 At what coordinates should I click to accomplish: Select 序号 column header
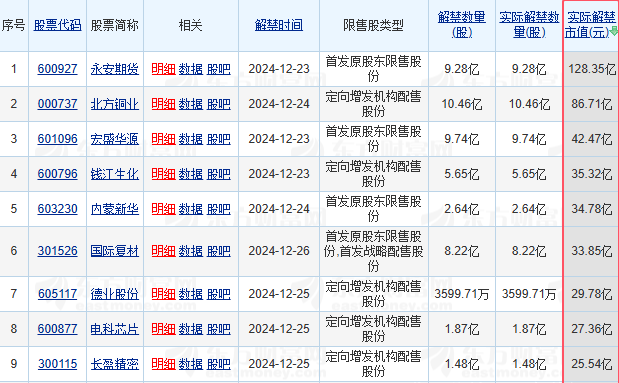point(14,25)
